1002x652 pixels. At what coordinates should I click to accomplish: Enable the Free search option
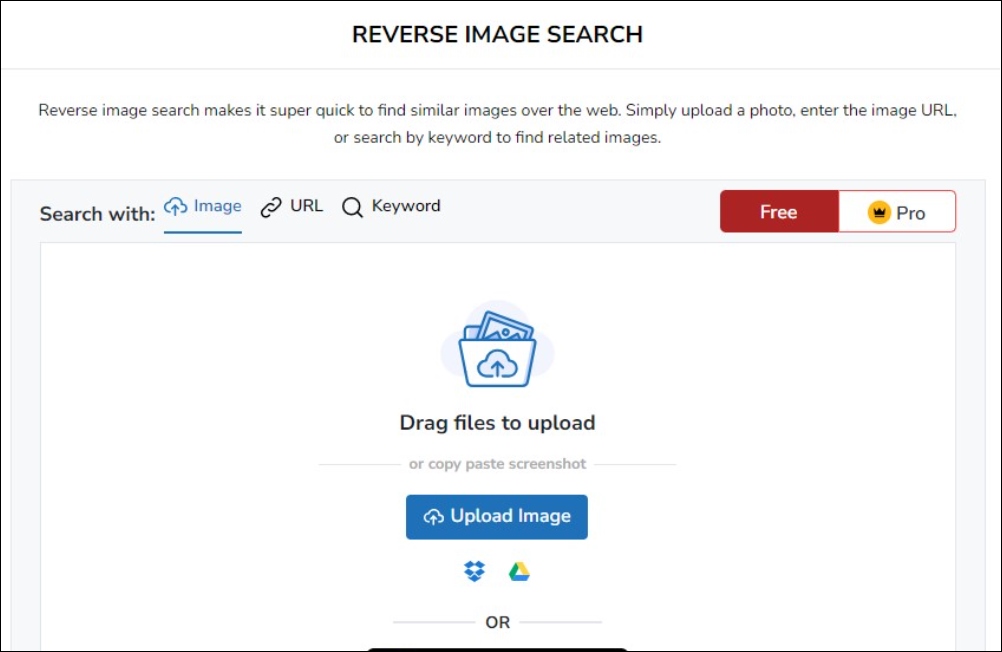tap(779, 211)
